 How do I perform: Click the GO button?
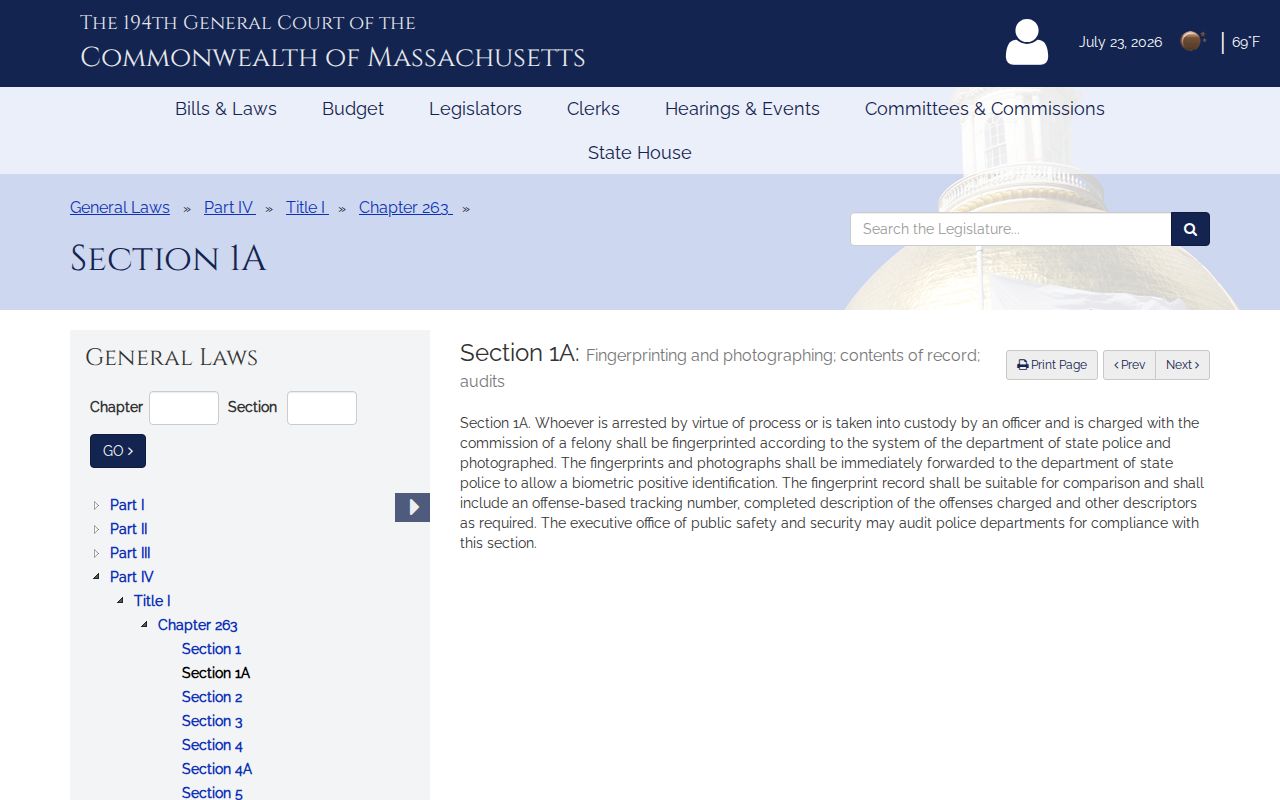[118, 451]
